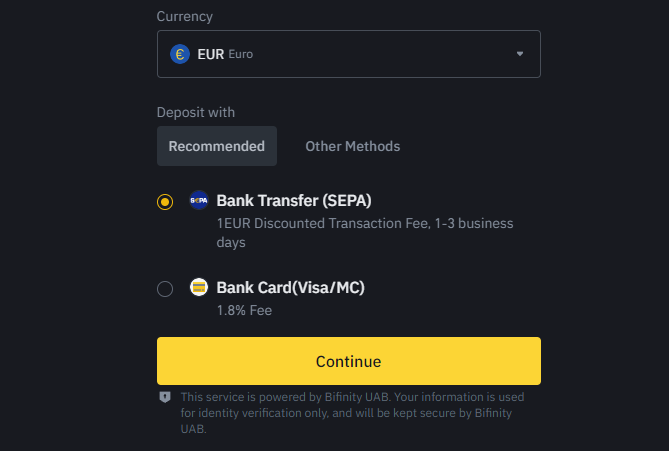This screenshot has height=451, width=669.
Task: Expand the EUR Euro currency selector
Action: pyautogui.click(x=349, y=54)
